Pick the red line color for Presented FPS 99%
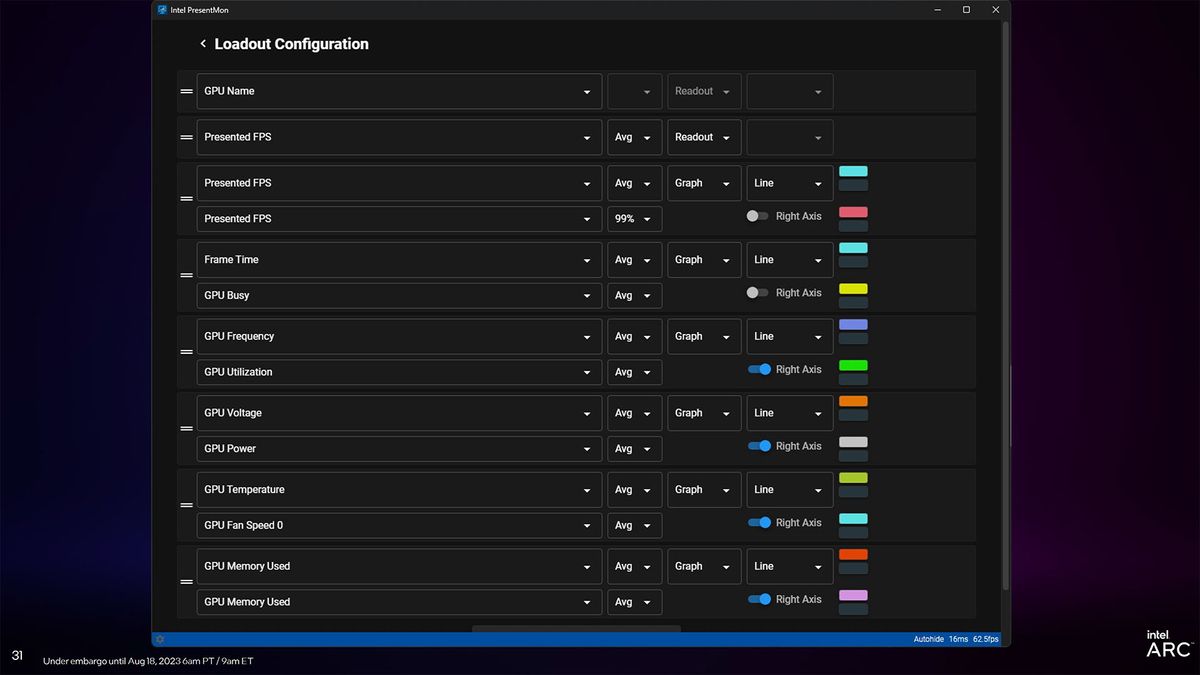Screen dimensions: 1200x675 click(x=853, y=212)
